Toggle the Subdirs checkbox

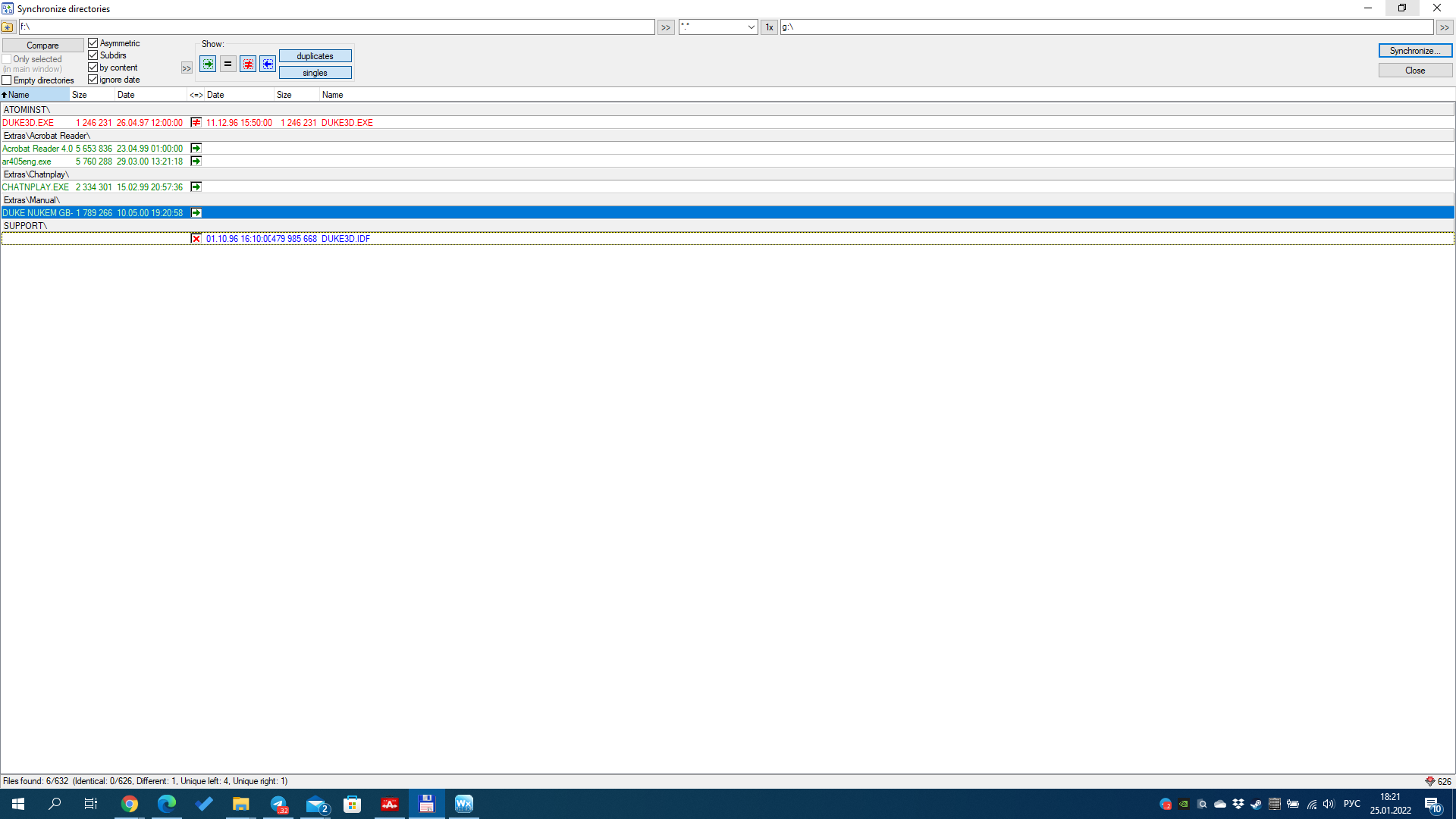click(93, 55)
